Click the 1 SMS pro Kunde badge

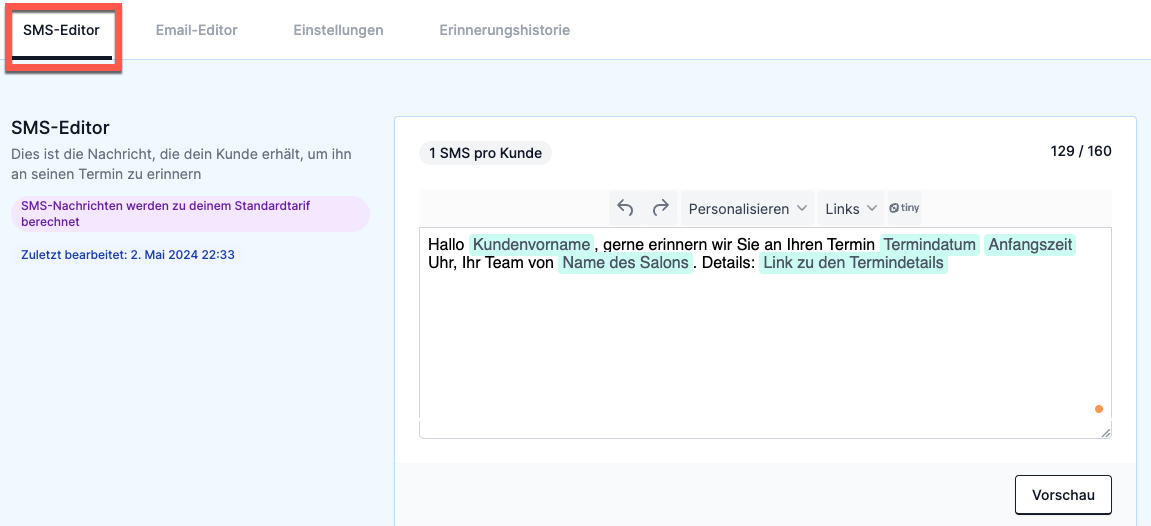[485, 153]
